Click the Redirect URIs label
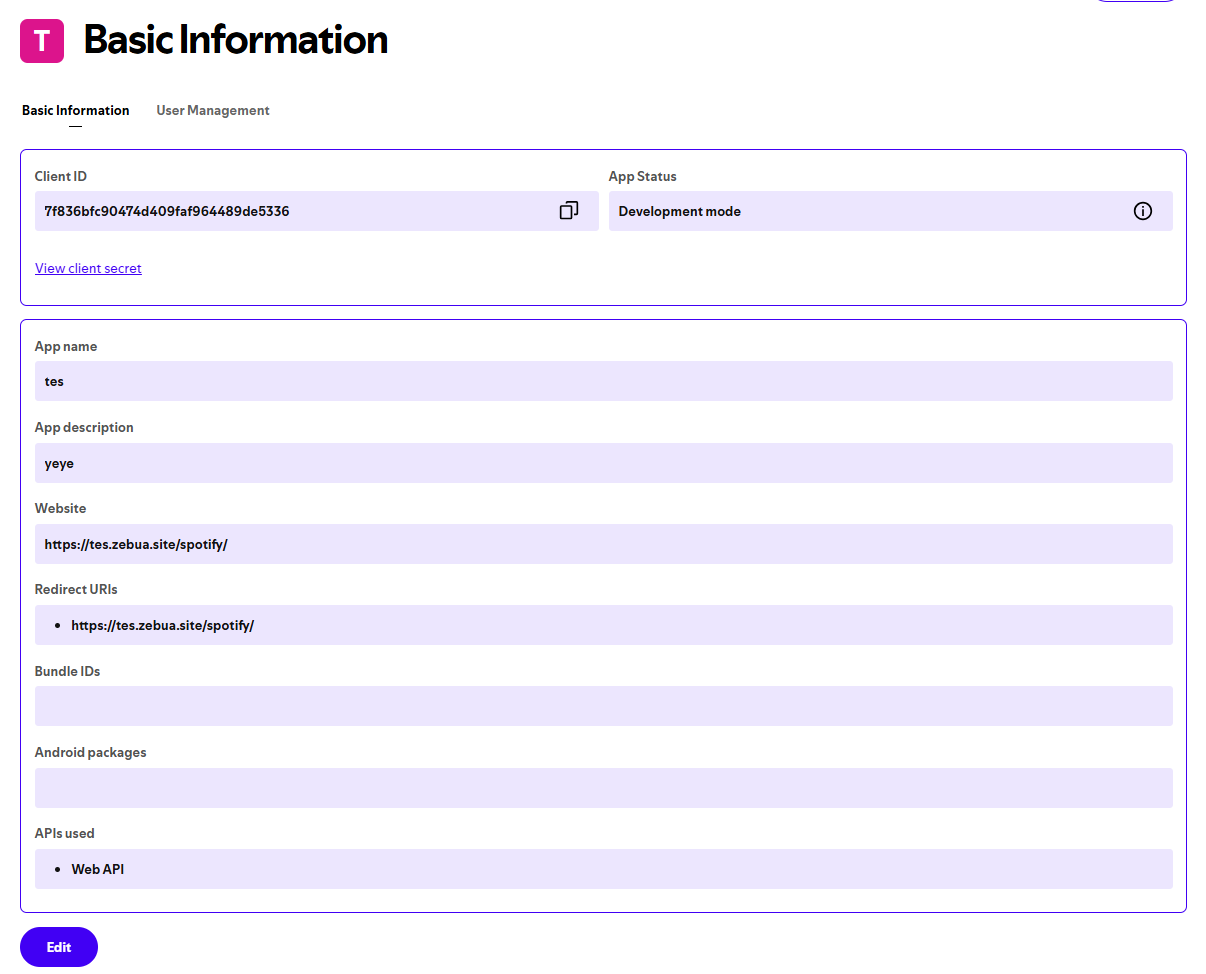Viewport: 1206px width, 974px height. point(76,589)
